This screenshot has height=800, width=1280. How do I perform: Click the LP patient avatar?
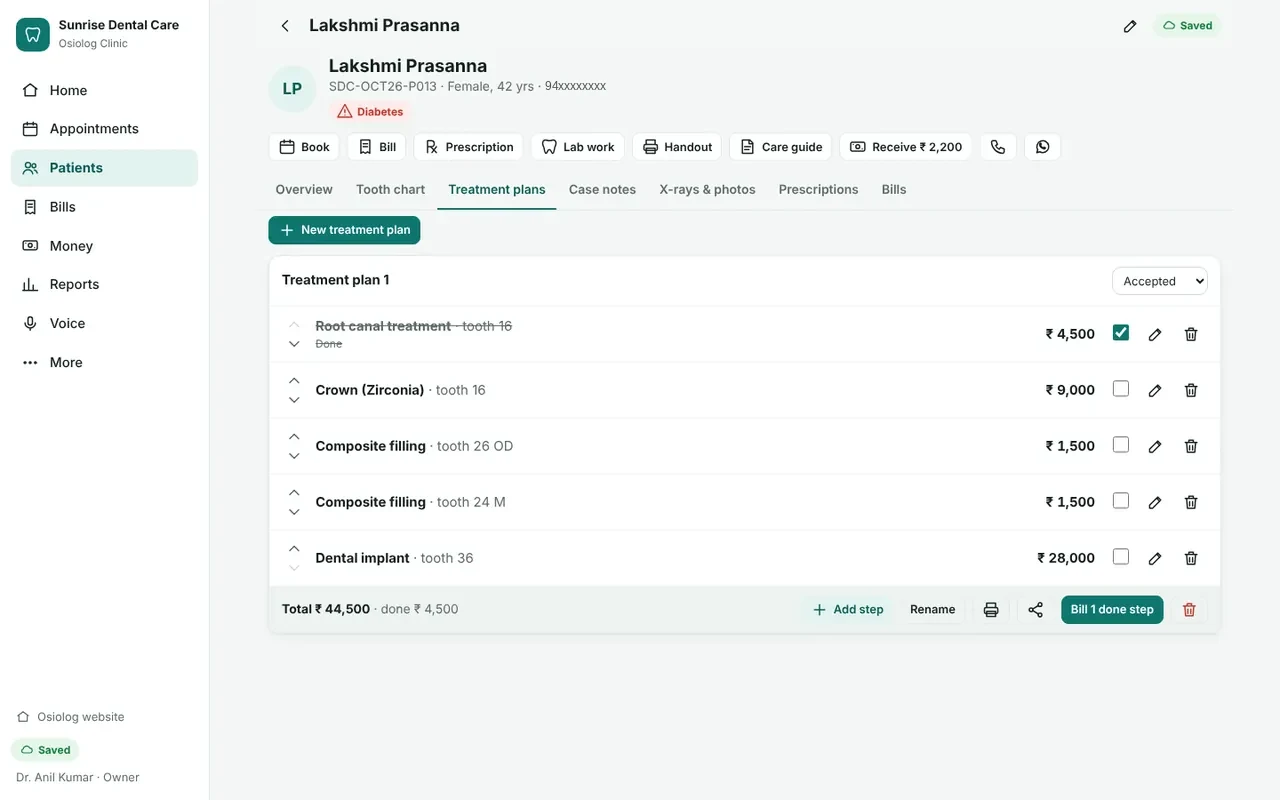pyautogui.click(x=292, y=89)
